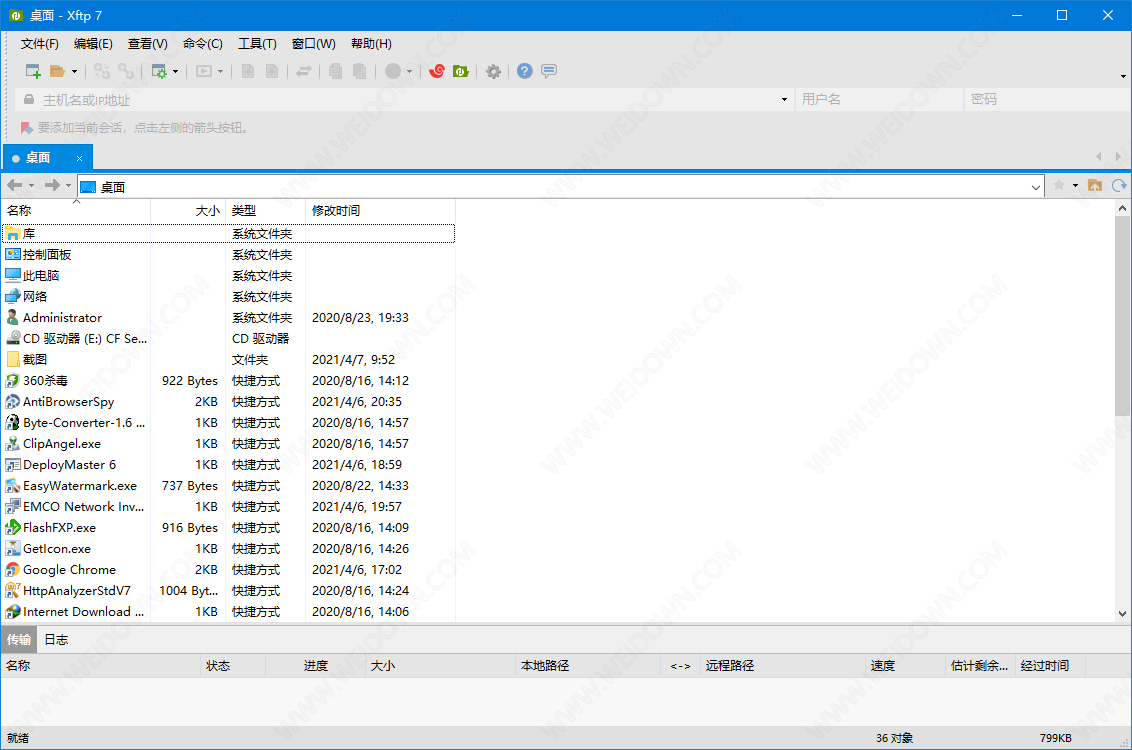Click the New Session icon in toolbar
This screenshot has height=750, width=1132.
coord(33,71)
